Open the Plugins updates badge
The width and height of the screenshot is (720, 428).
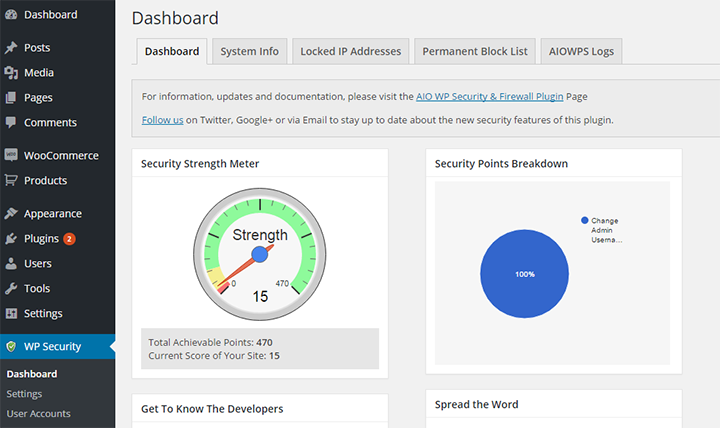click(69, 239)
